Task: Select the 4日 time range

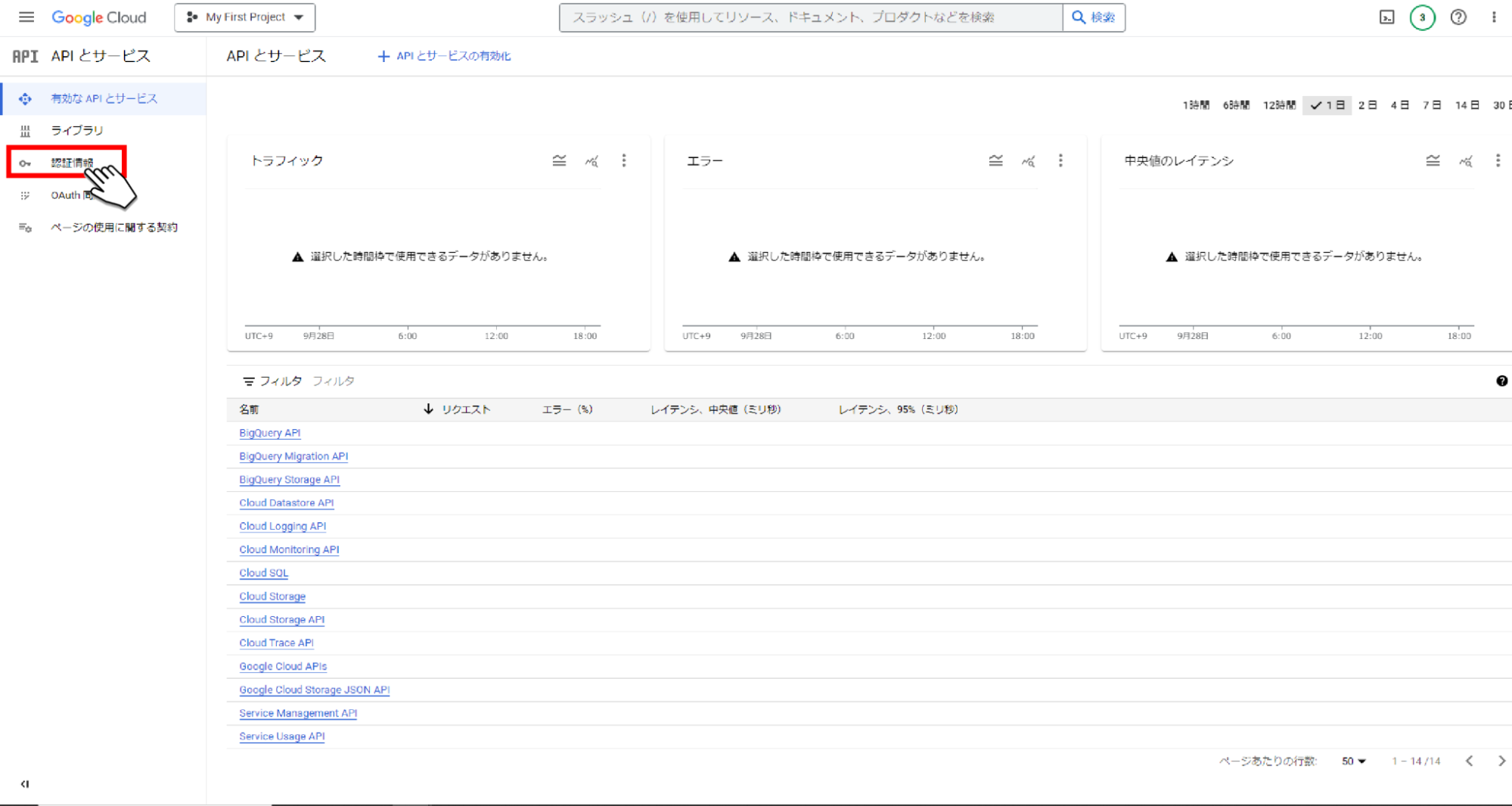Action: (1399, 105)
